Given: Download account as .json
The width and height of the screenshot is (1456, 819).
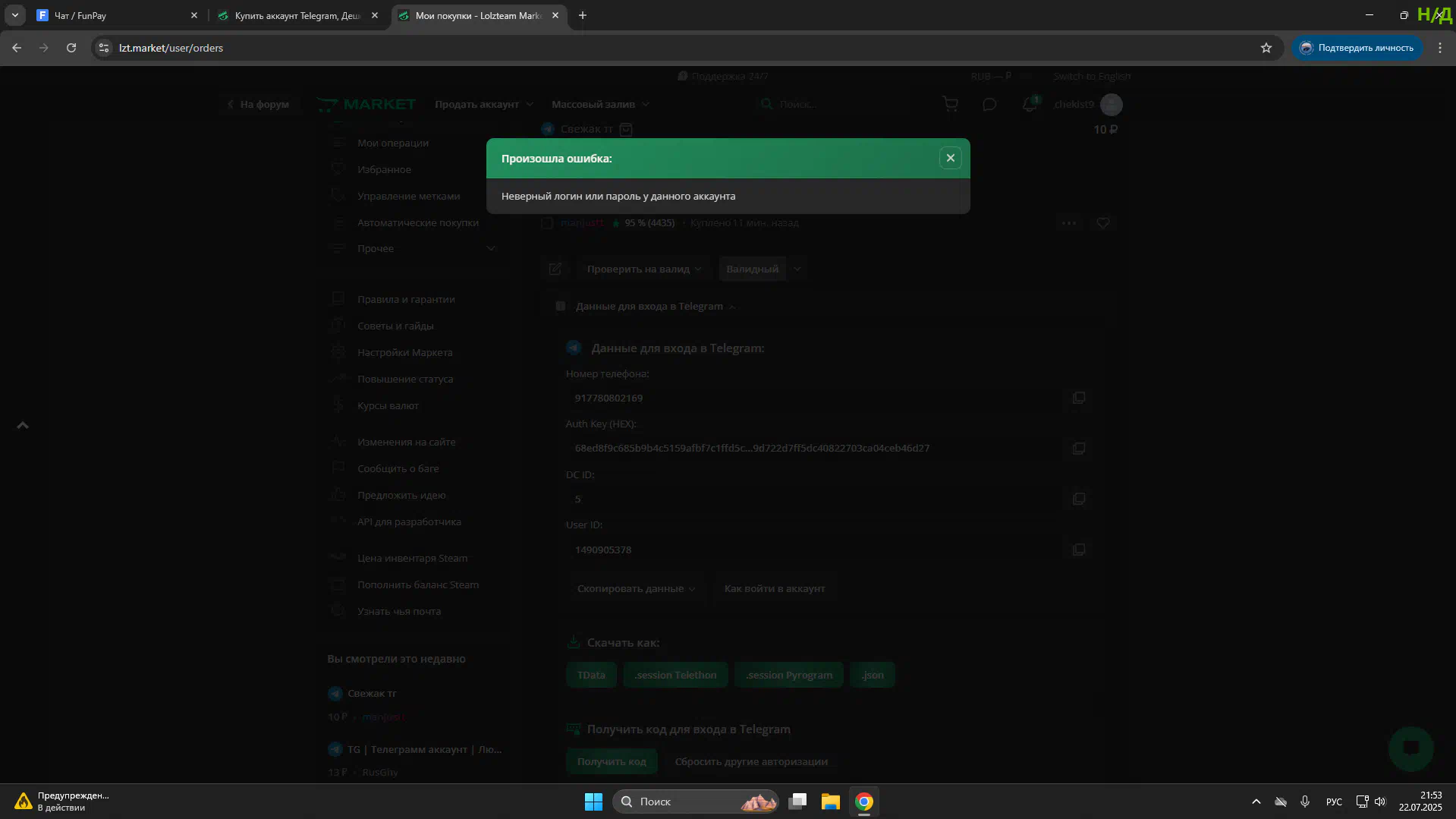Looking at the screenshot, I should (x=872, y=675).
